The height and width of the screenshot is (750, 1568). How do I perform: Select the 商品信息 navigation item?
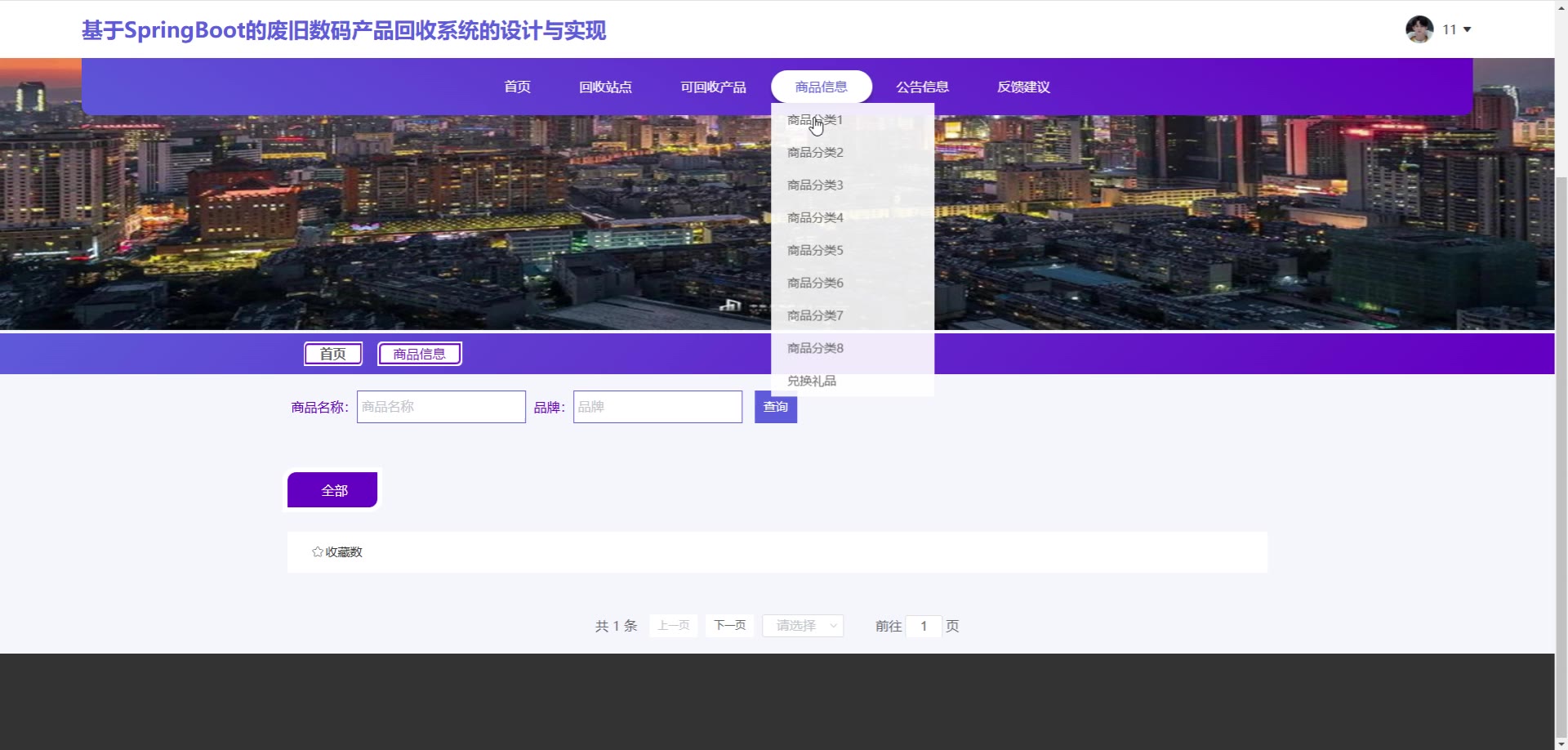(x=822, y=87)
